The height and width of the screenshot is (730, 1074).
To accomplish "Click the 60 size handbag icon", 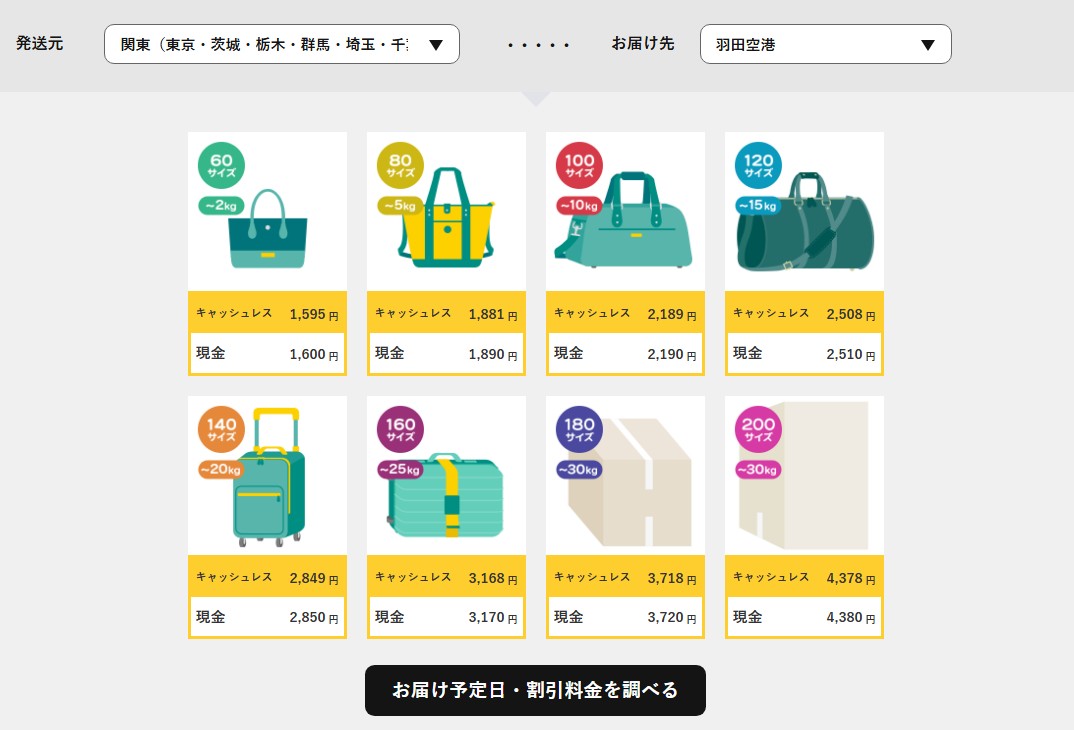I will (x=268, y=230).
